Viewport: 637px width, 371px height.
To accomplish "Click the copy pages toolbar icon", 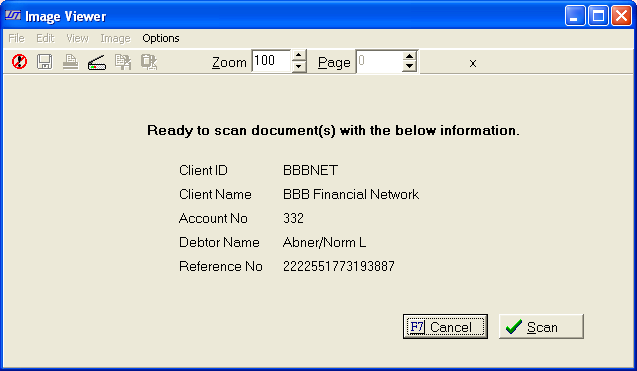I will 123,62.
